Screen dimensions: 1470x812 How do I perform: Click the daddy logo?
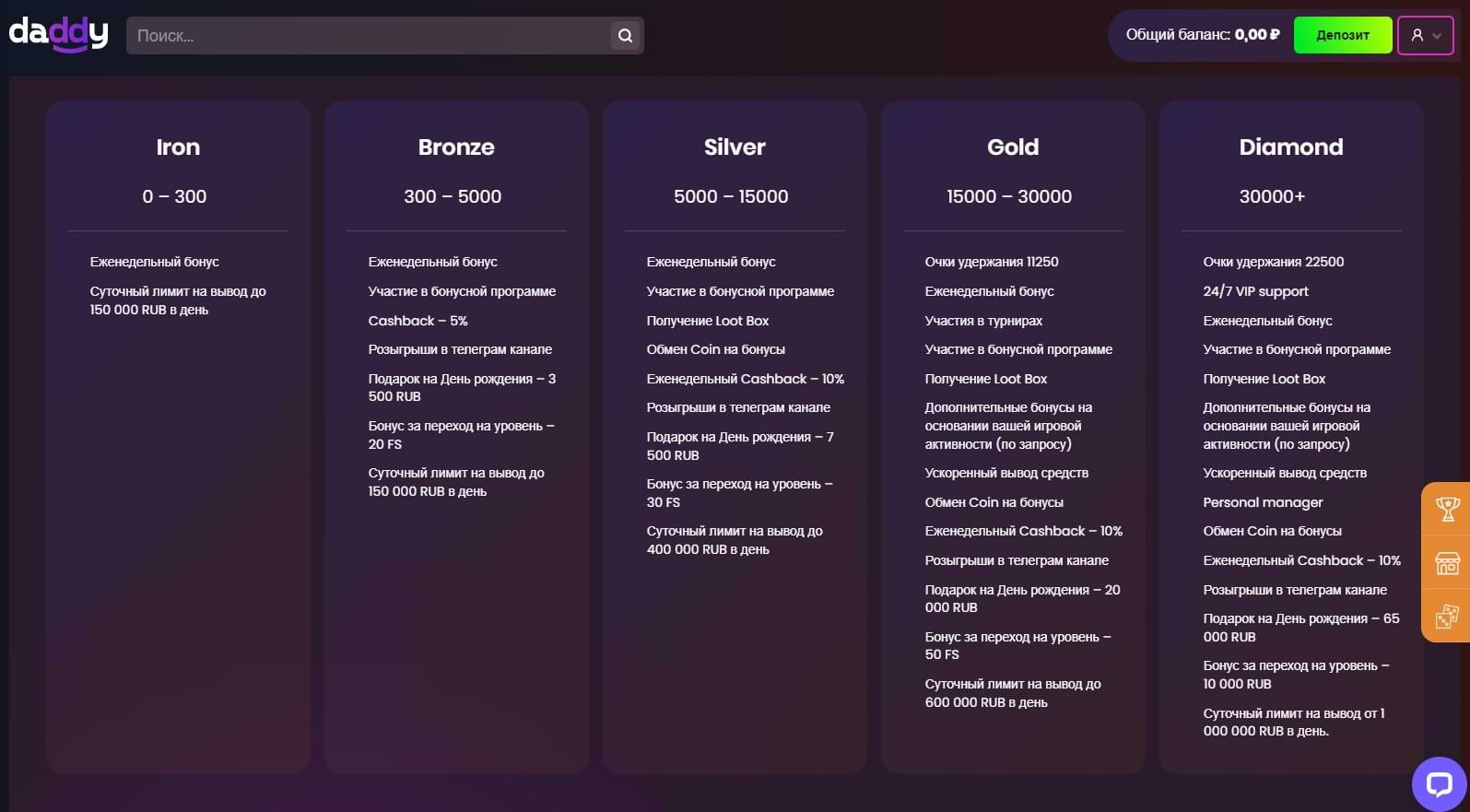pos(59,34)
